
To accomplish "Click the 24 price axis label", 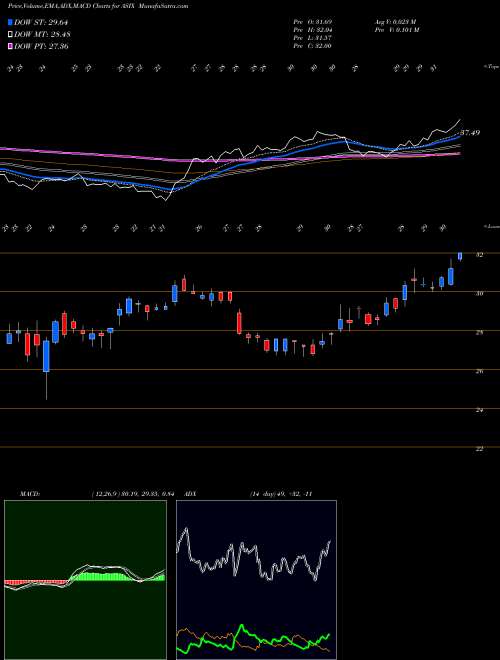I will tap(479, 410).
